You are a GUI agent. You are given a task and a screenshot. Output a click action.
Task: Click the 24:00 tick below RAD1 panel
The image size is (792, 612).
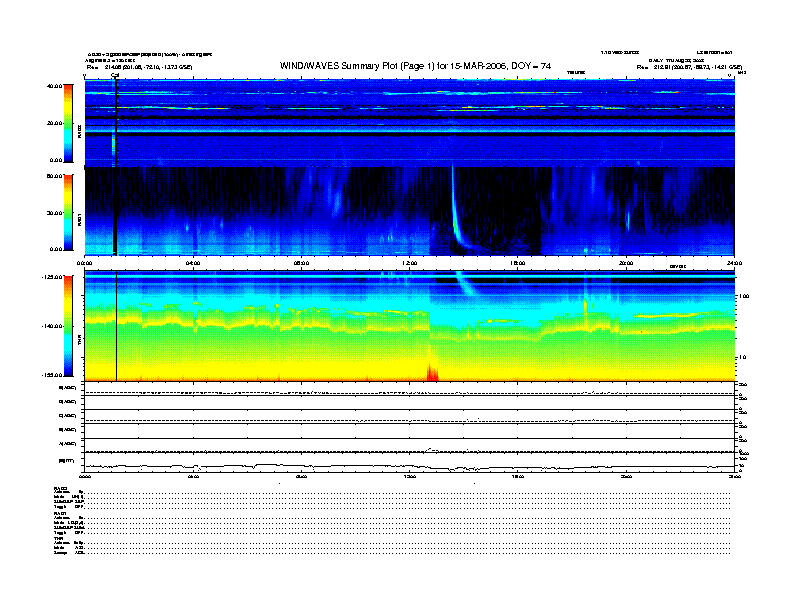coord(734,263)
